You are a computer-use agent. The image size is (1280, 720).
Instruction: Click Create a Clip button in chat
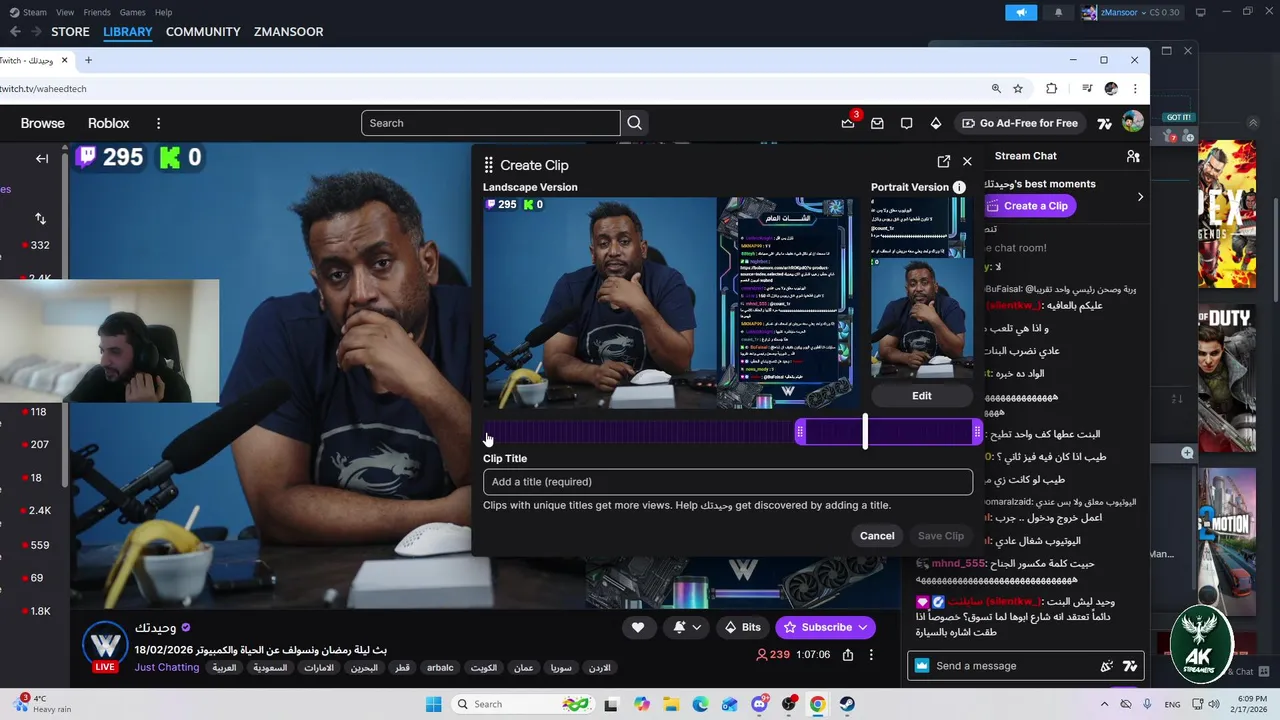point(1030,206)
